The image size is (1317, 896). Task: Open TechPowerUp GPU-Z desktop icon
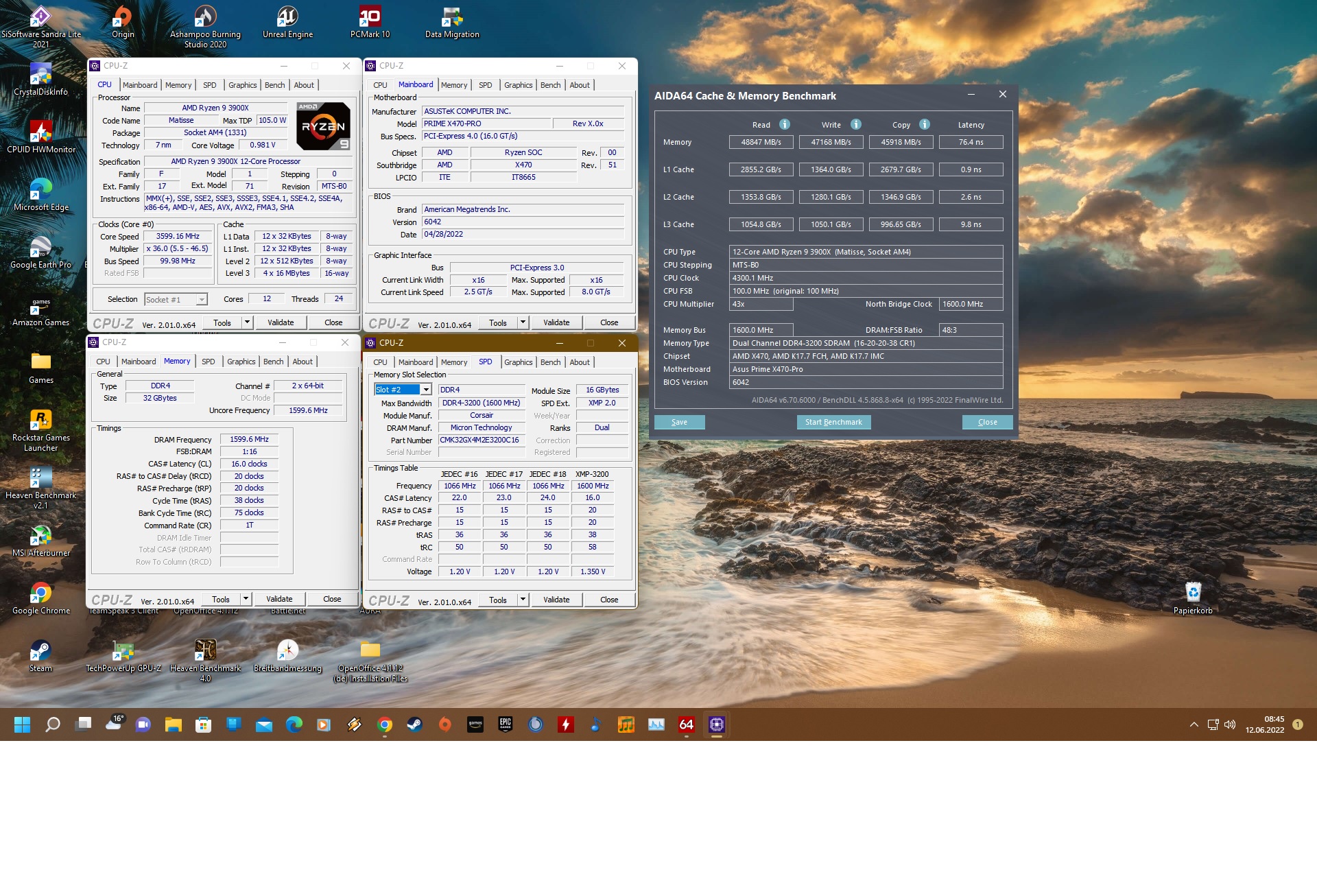click(123, 656)
